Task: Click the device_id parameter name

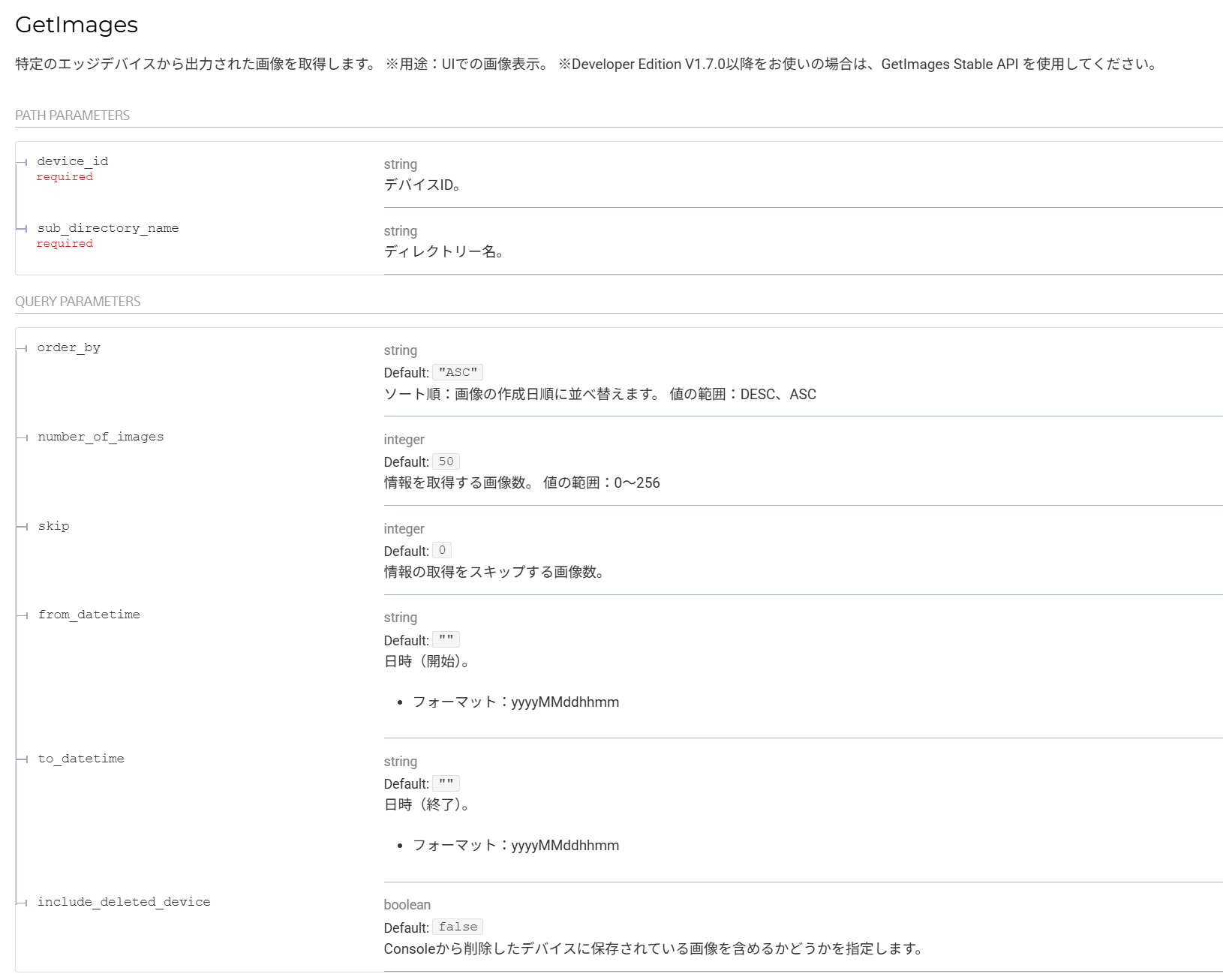Action: [x=73, y=161]
